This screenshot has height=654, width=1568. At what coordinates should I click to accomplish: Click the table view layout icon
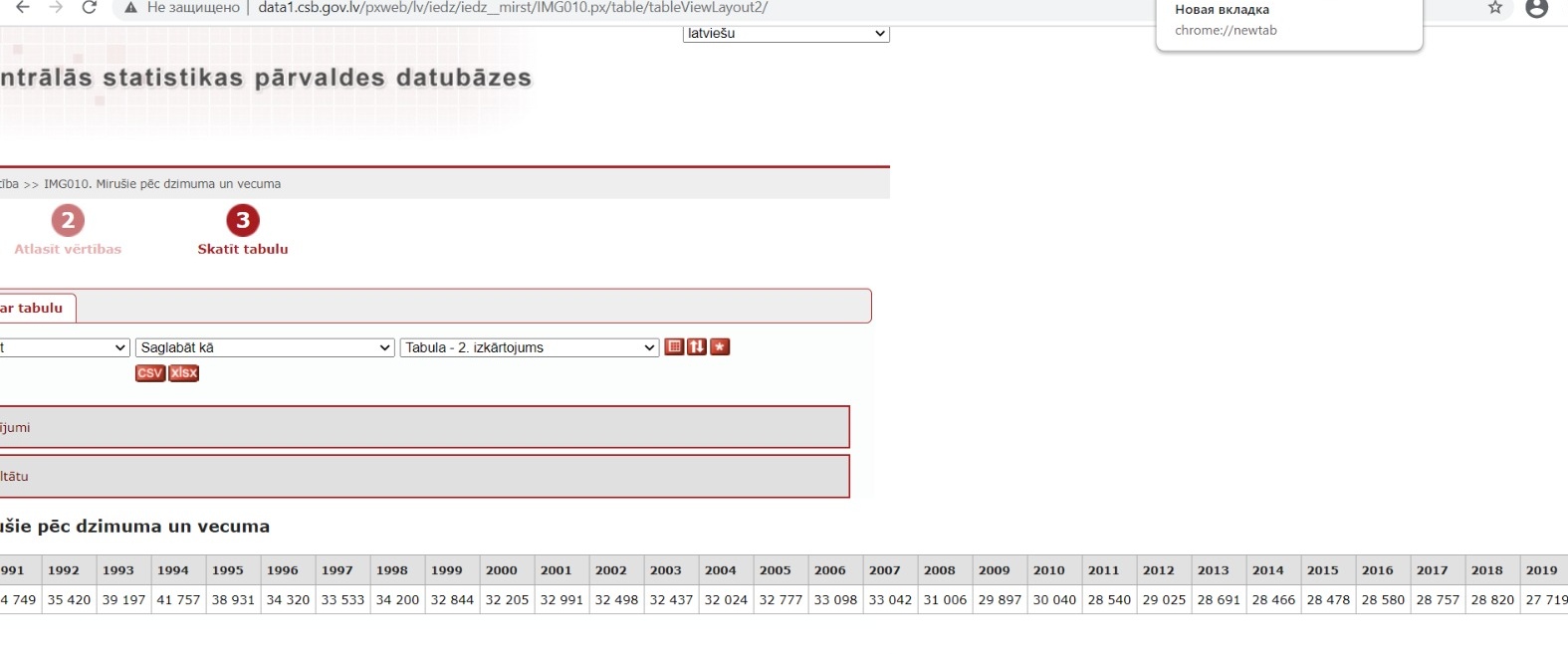(x=674, y=346)
